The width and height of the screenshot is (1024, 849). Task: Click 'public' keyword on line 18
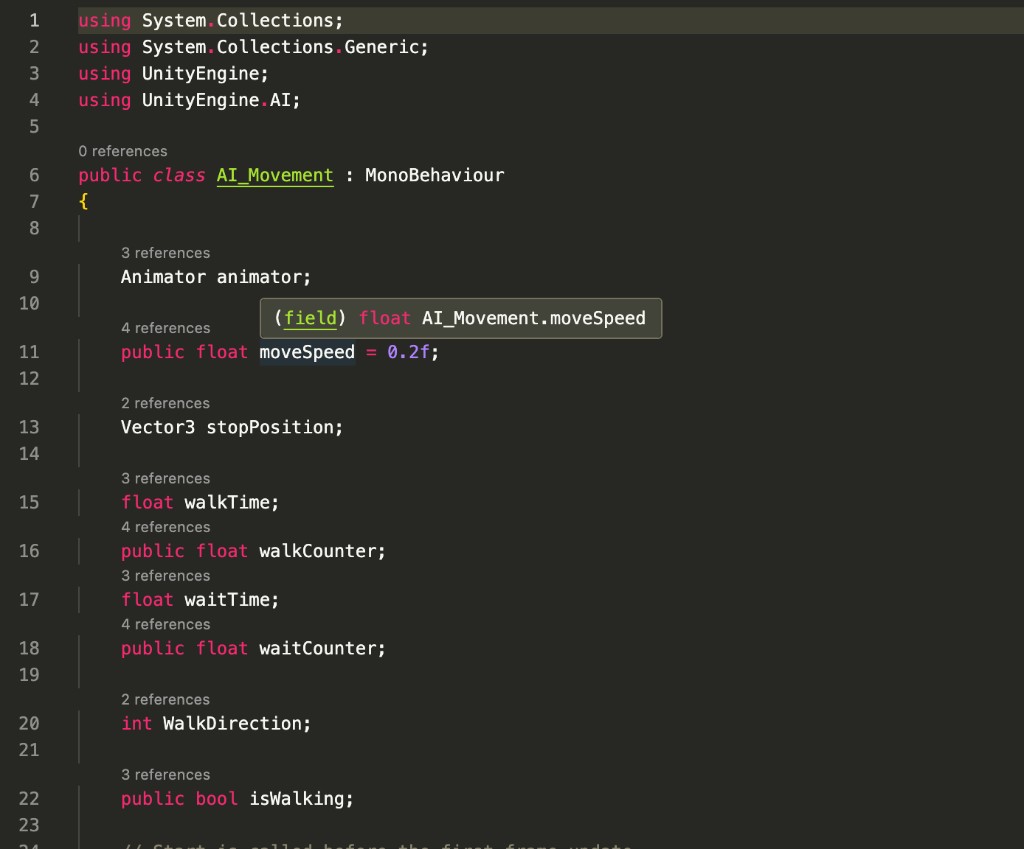pyautogui.click(x=153, y=649)
